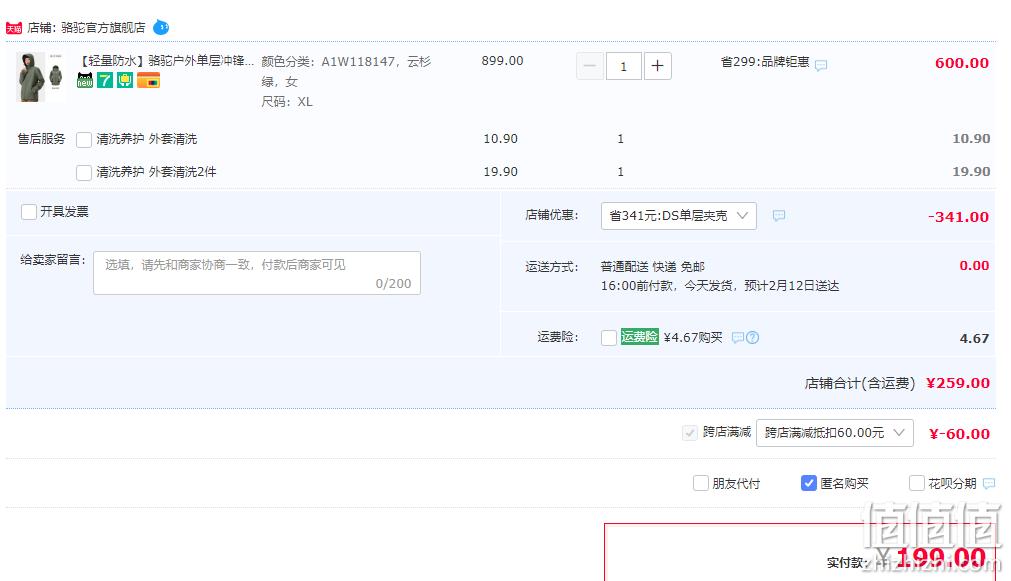Click the 普通配送 快递 免邮 shipping text
Image resolution: width=1011 pixels, height=581 pixels.
point(653,266)
